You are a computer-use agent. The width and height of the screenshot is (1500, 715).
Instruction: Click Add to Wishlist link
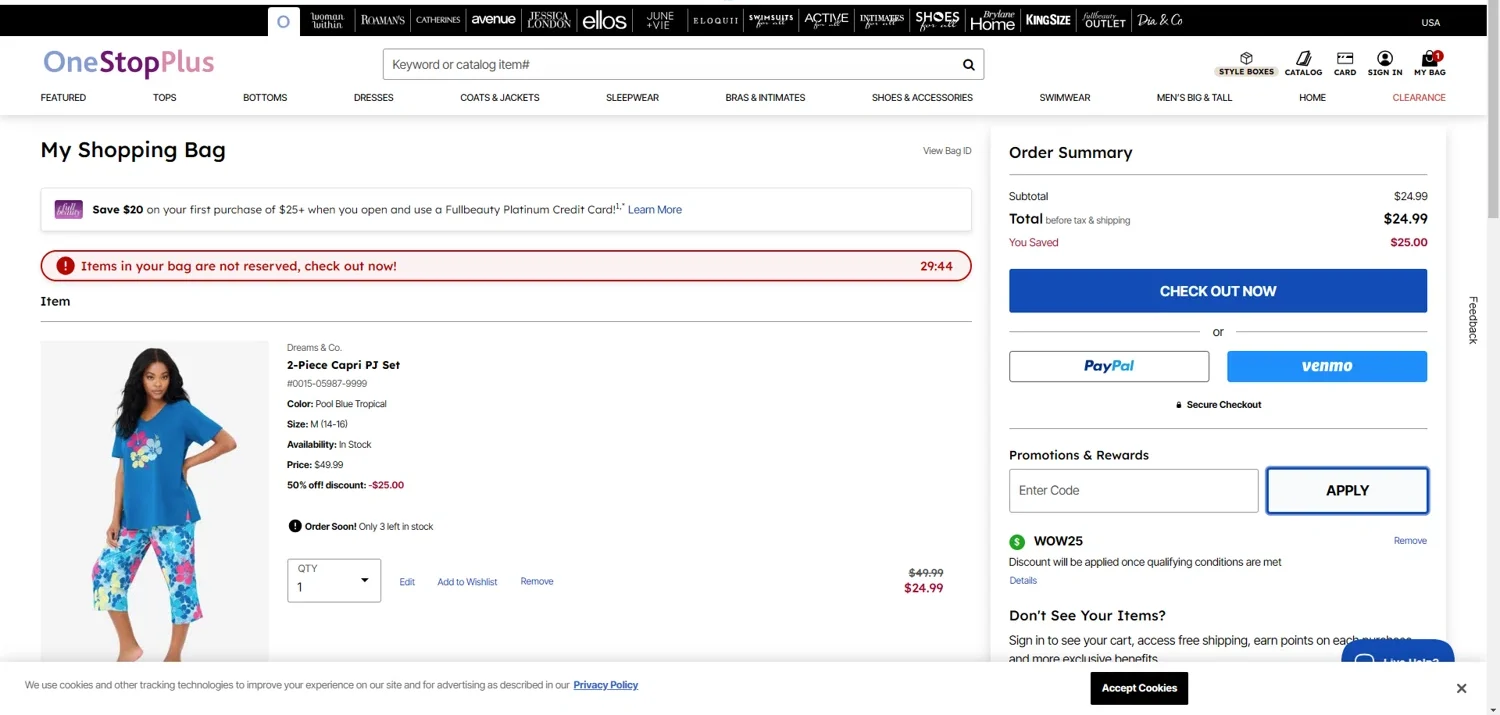tap(467, 582)
